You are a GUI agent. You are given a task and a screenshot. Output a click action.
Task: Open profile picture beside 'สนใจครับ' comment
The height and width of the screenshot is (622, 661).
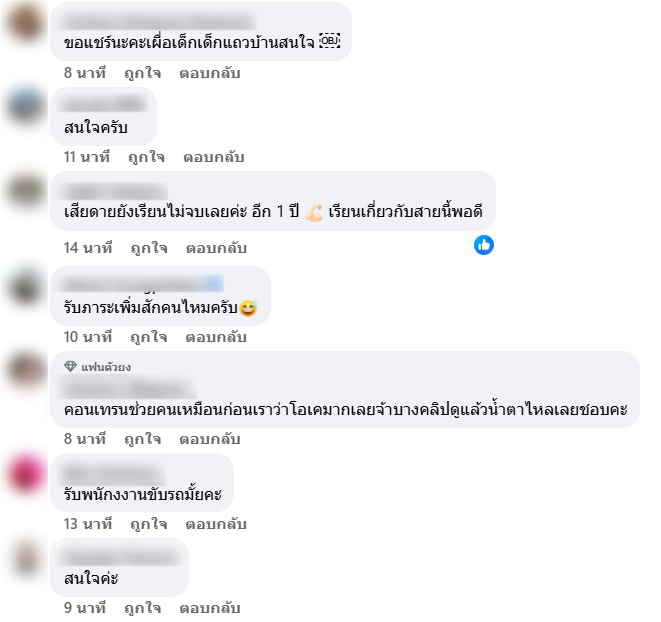pyautogui.click(x=26, y=106)
